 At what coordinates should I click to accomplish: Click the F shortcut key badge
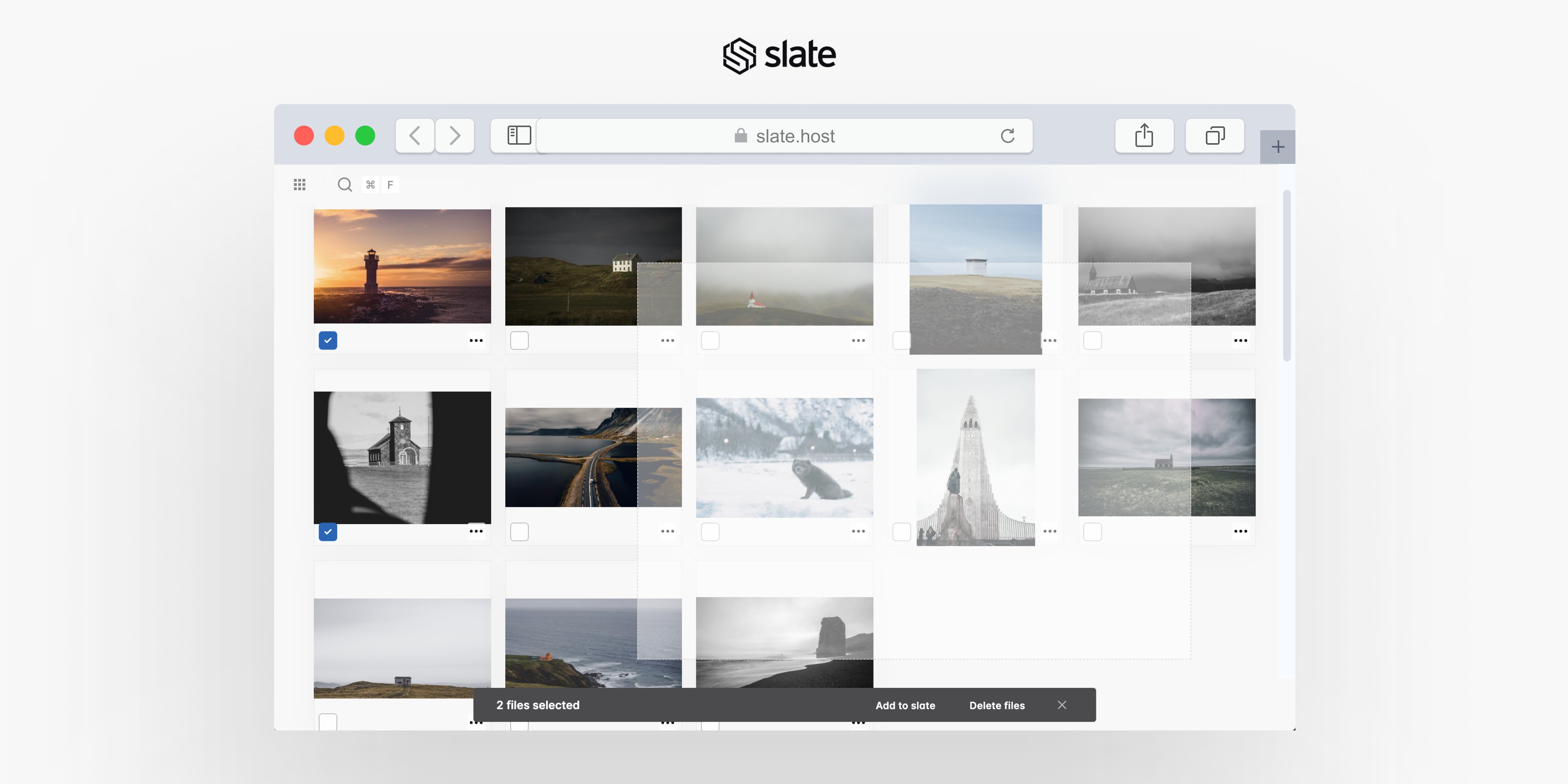pyautogui.click(x=390, y=185)
